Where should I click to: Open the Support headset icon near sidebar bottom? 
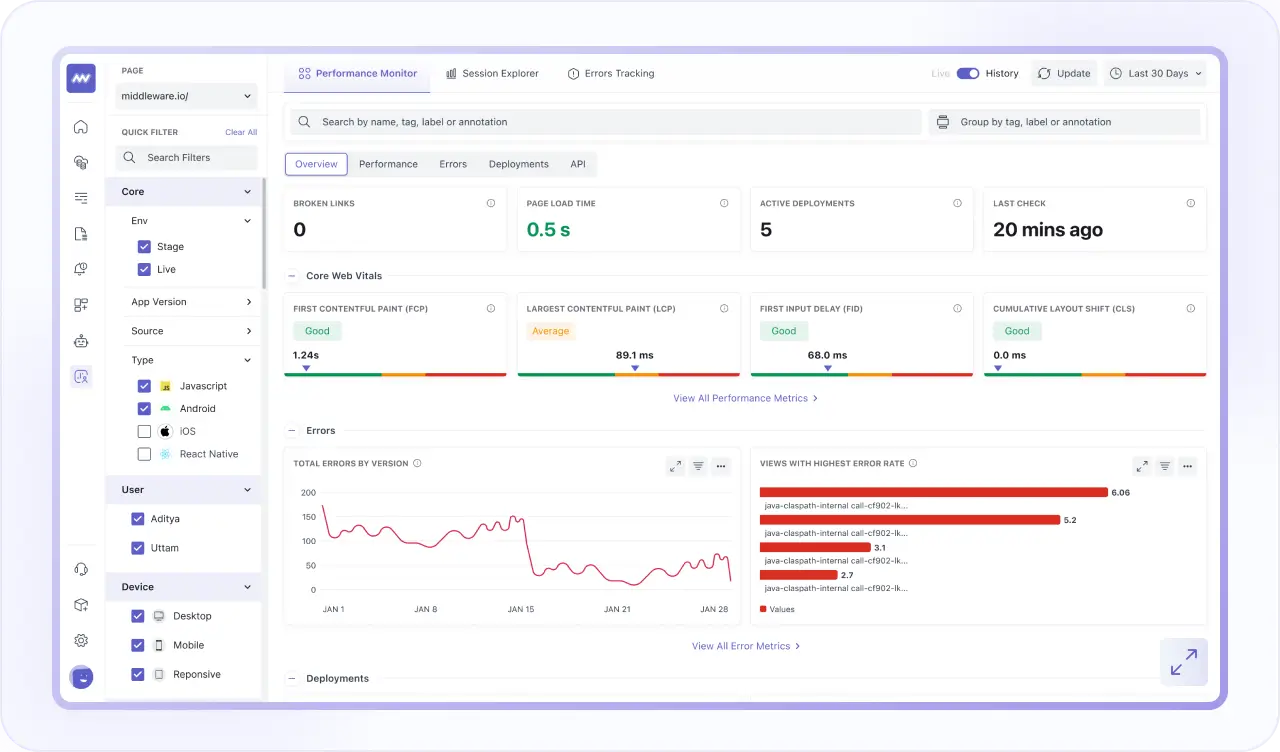click(81, 568)
